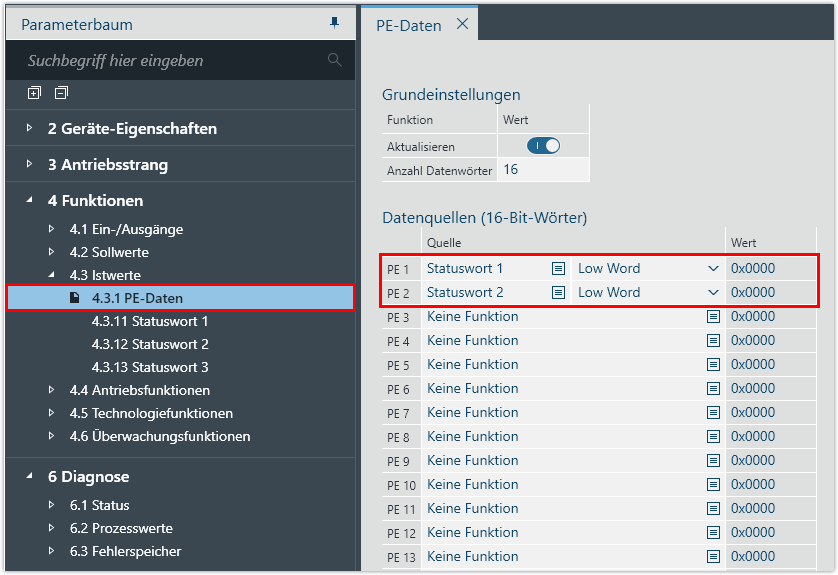Open source list icon for PE 2
Screen dimensions: 838x575
559,292
